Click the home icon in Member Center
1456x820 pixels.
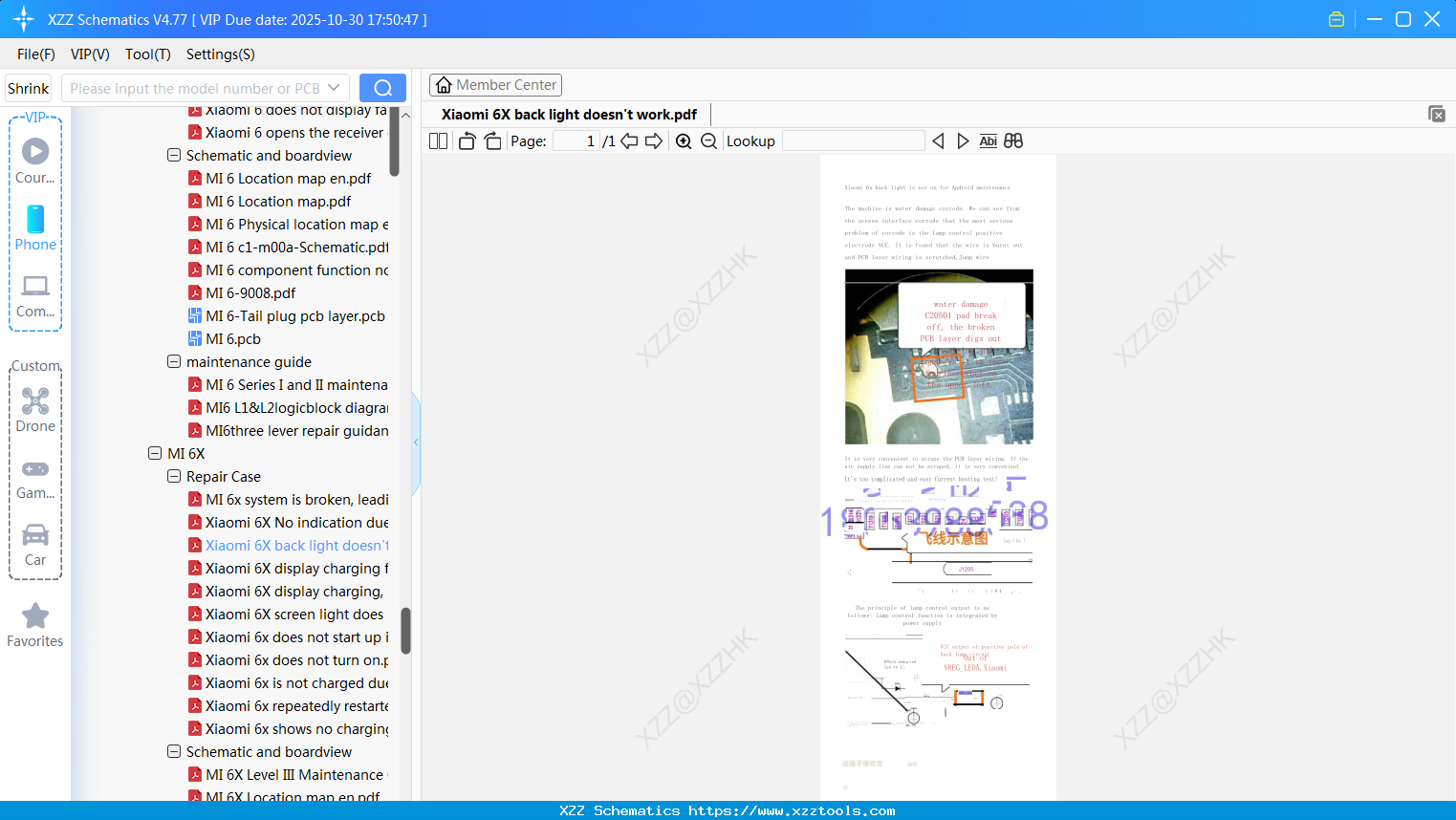(444, 85)
